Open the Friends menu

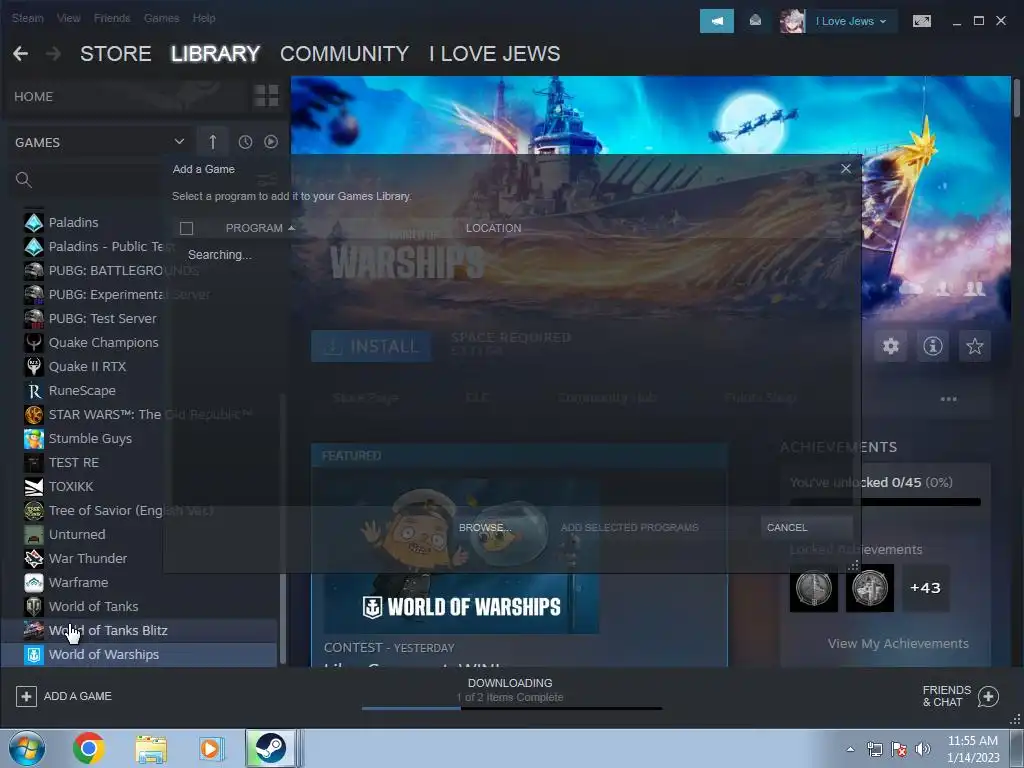tap(112, 18)
